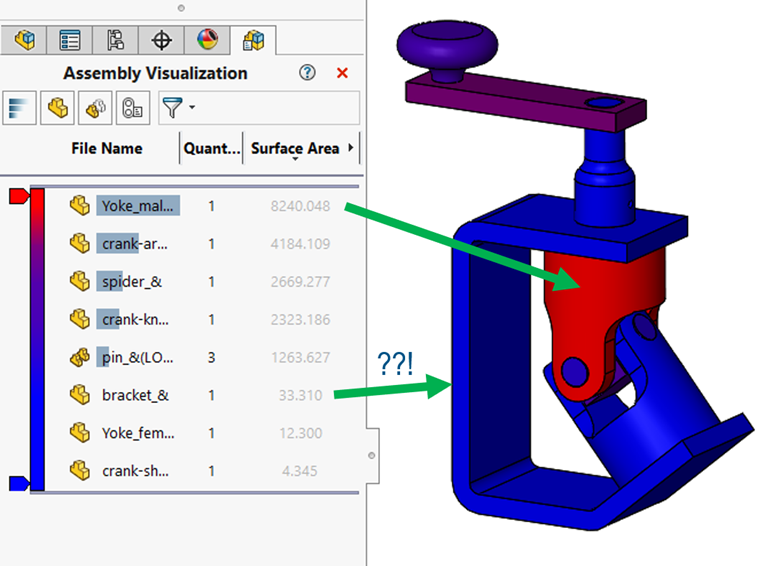Click quantity value 3 for pin row
Viewport: 780px width, 566px height.
211,357
